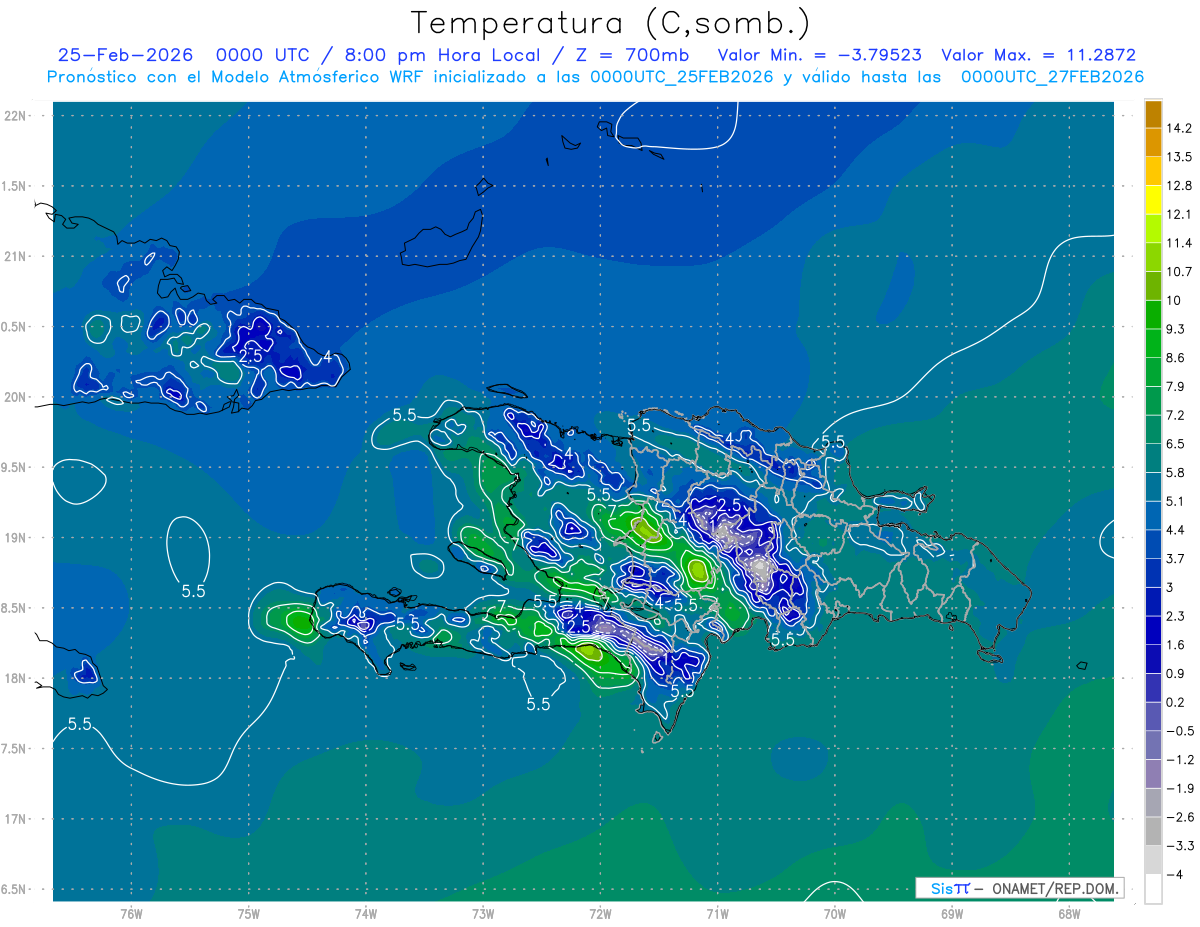Click the 'Valor Max. = 11.2872' text
Viewport: 1200px width, 927px height.
pos(1039,55)
